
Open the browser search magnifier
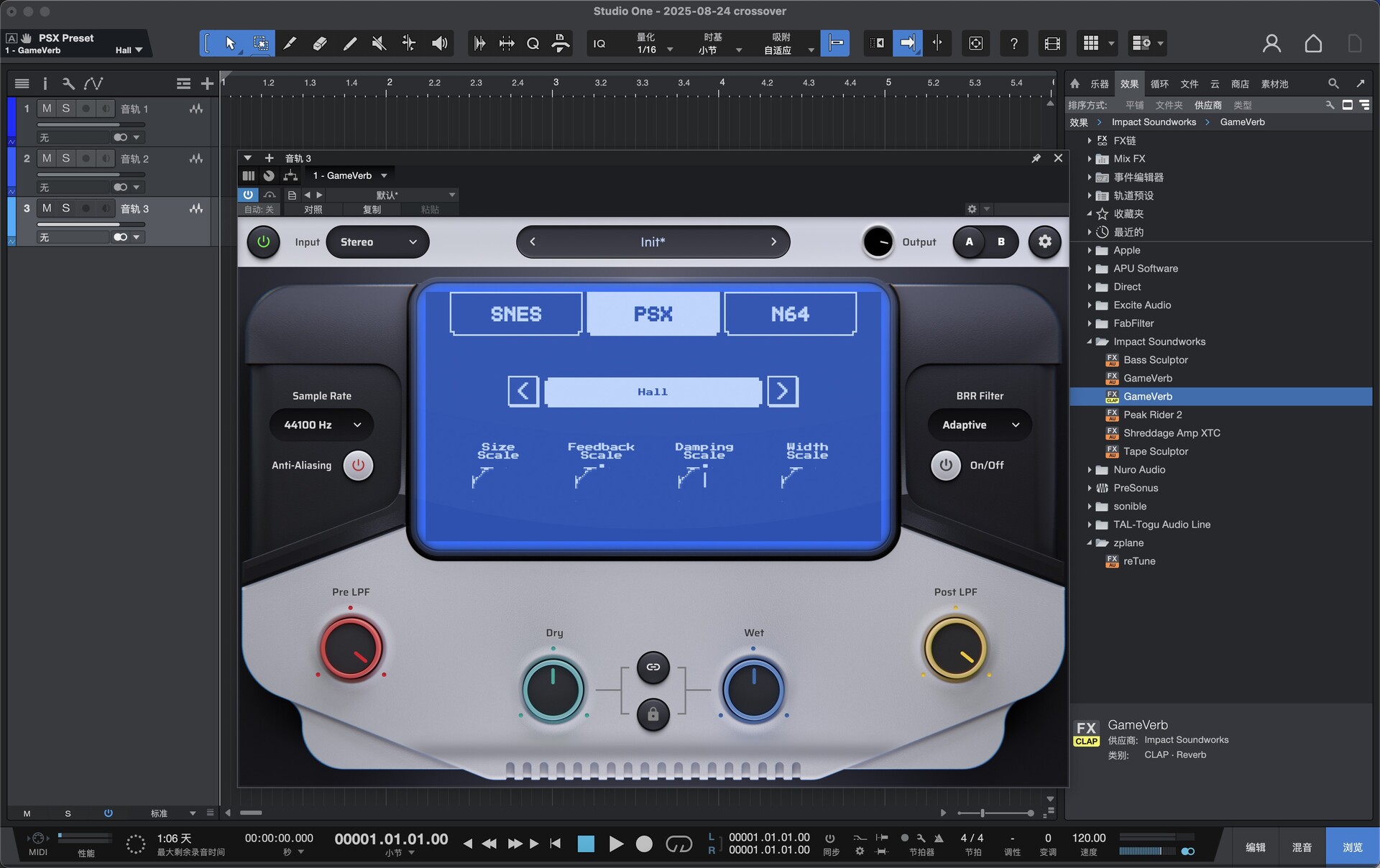(1333, 84)
